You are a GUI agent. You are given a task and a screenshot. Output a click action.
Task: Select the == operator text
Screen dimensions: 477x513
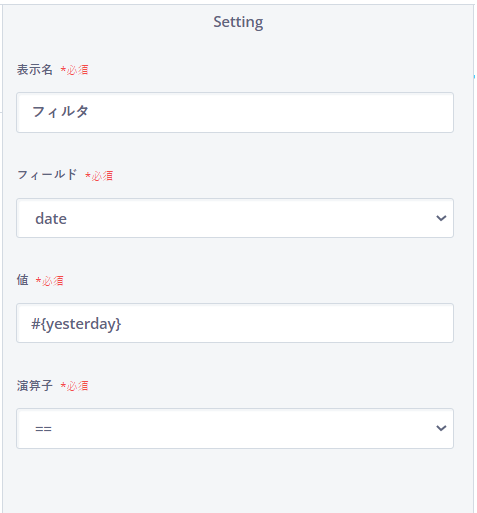pos(43,429)
